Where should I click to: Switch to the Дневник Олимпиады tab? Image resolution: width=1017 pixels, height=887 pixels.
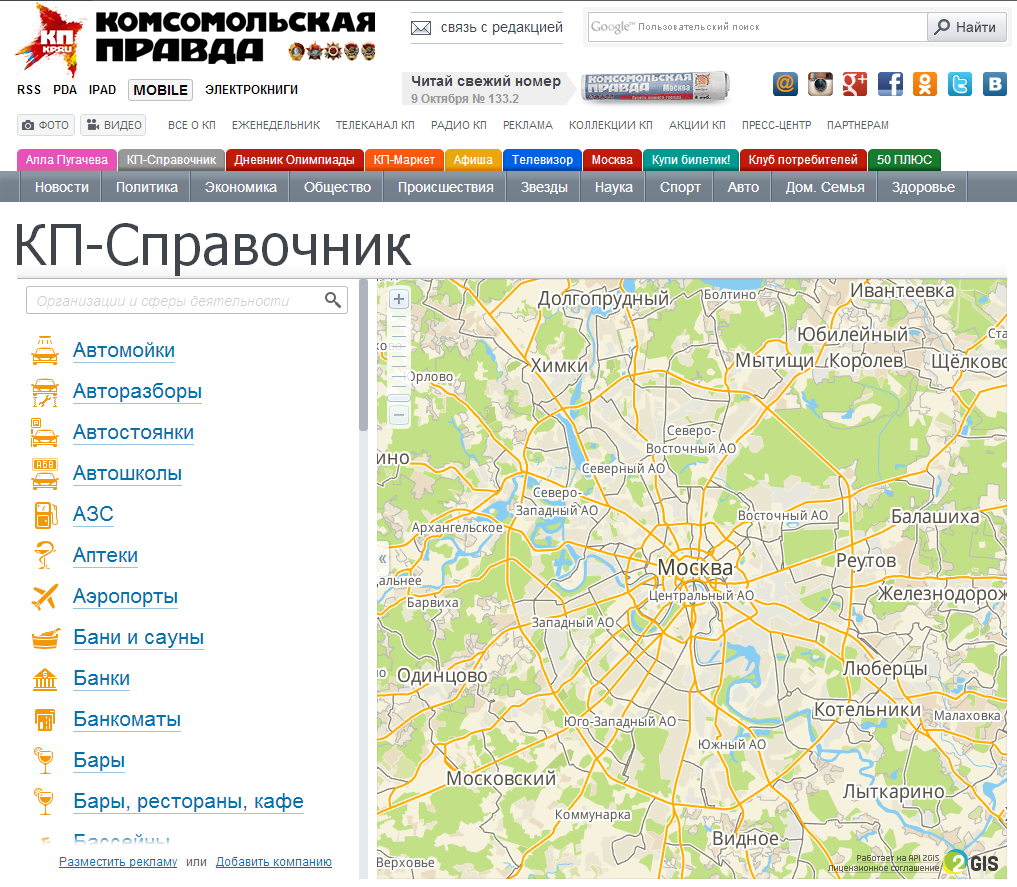click(x=294, y=160)
